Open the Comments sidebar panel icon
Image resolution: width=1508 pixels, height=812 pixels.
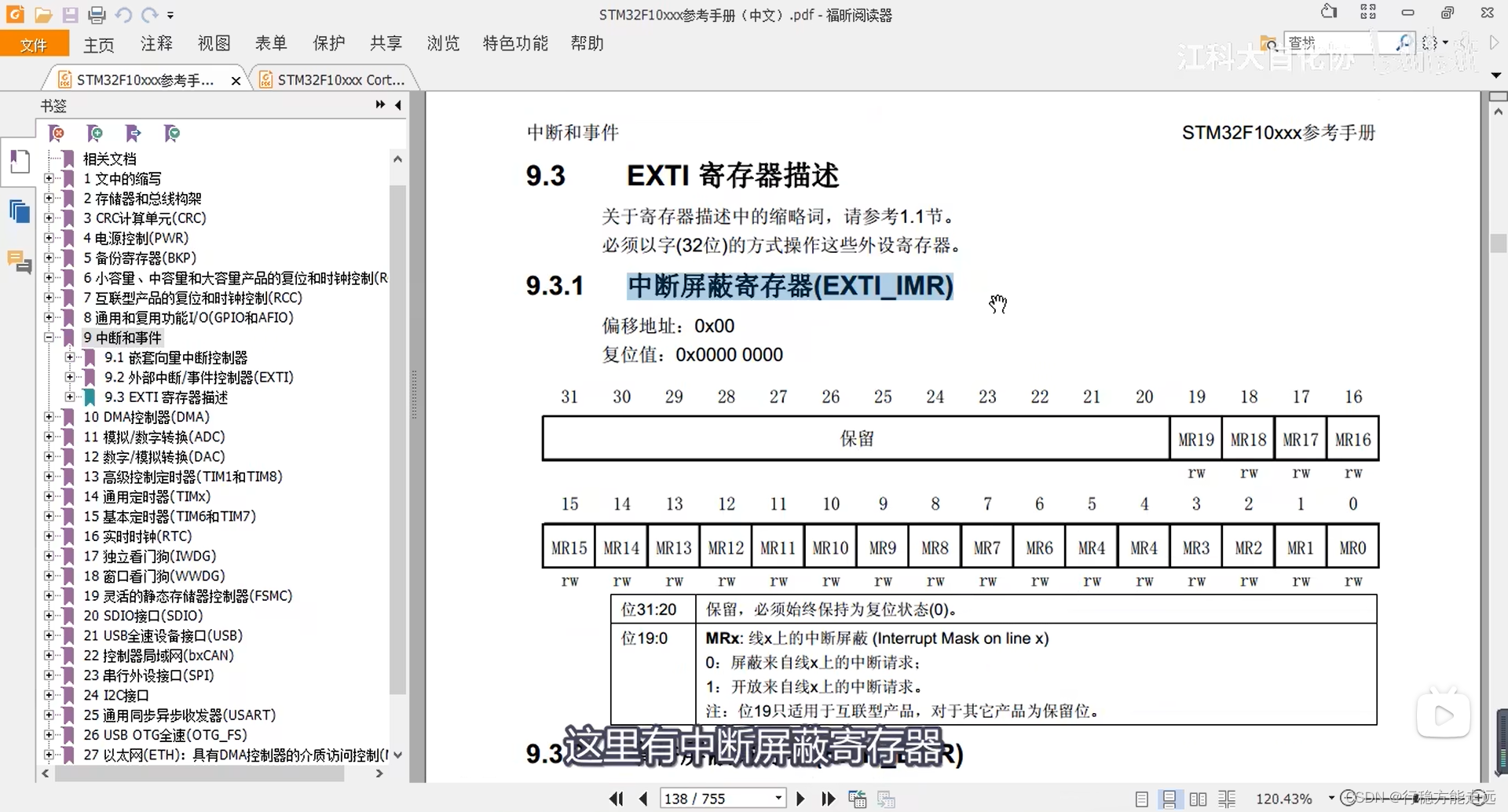(x=19, y=261)
